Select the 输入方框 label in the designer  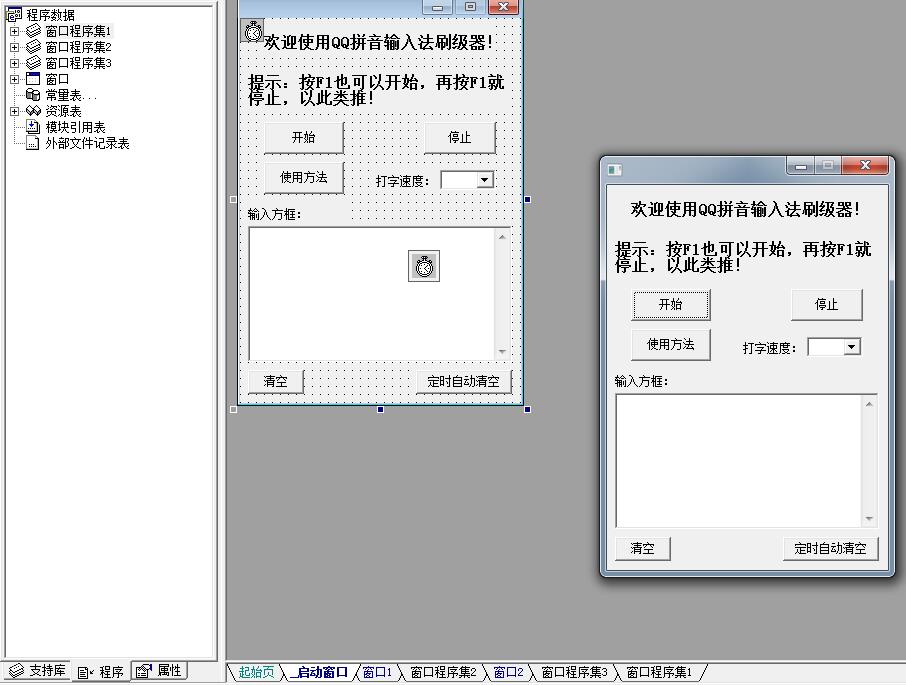(274, 215)
